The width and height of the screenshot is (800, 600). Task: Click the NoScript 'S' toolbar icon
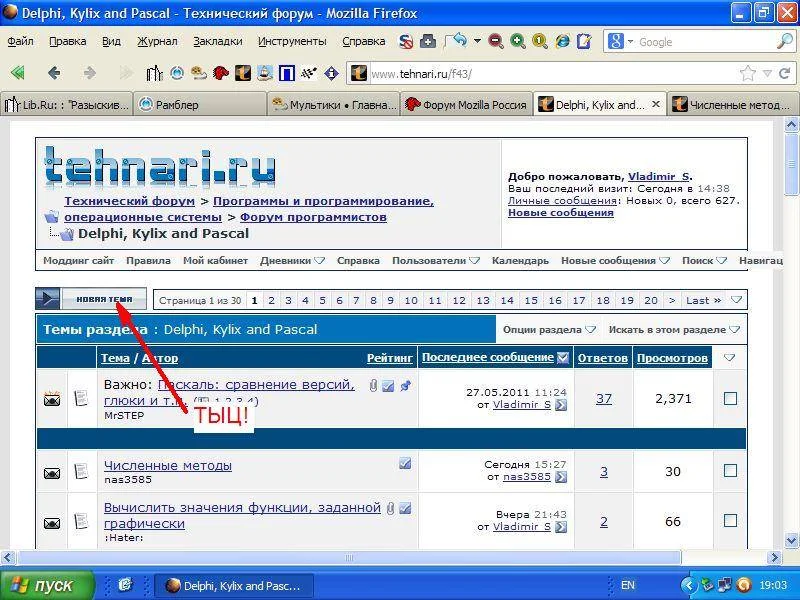(406, 41)
